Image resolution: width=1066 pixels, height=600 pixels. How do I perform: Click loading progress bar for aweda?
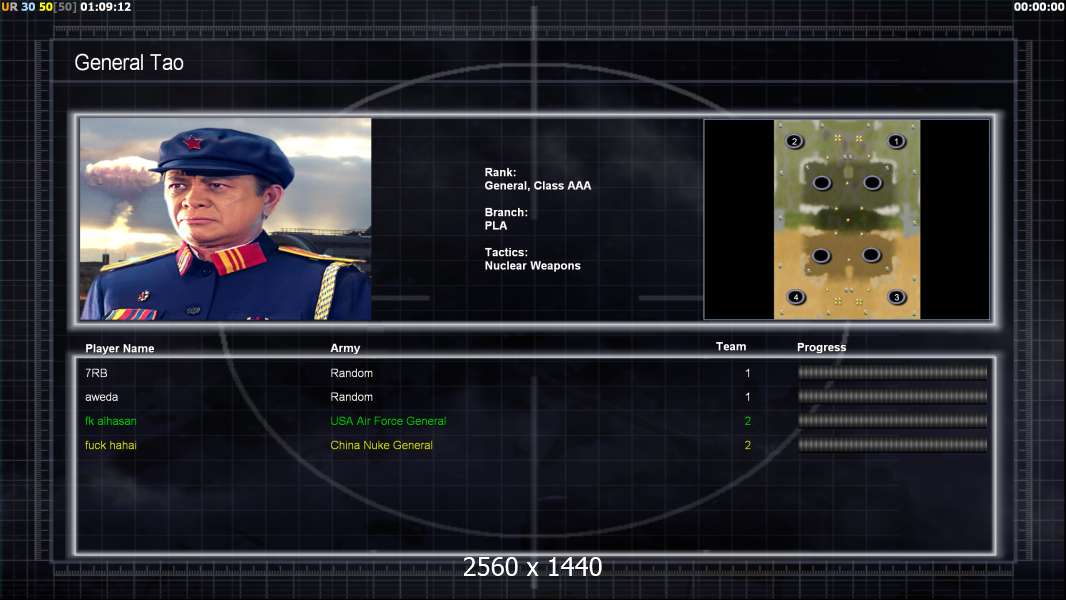(x=893, y=396)
